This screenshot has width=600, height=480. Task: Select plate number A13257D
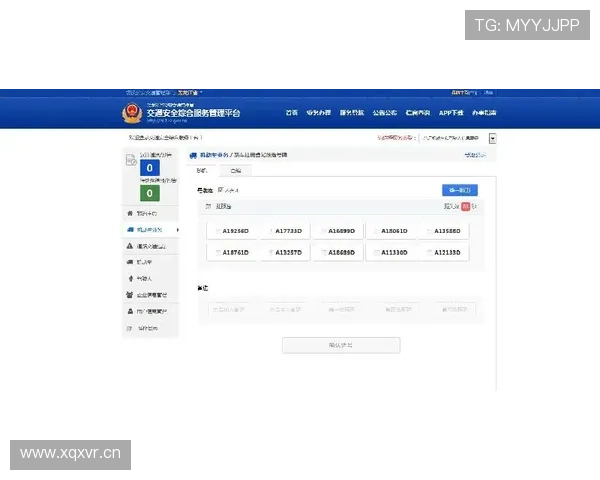285,253
